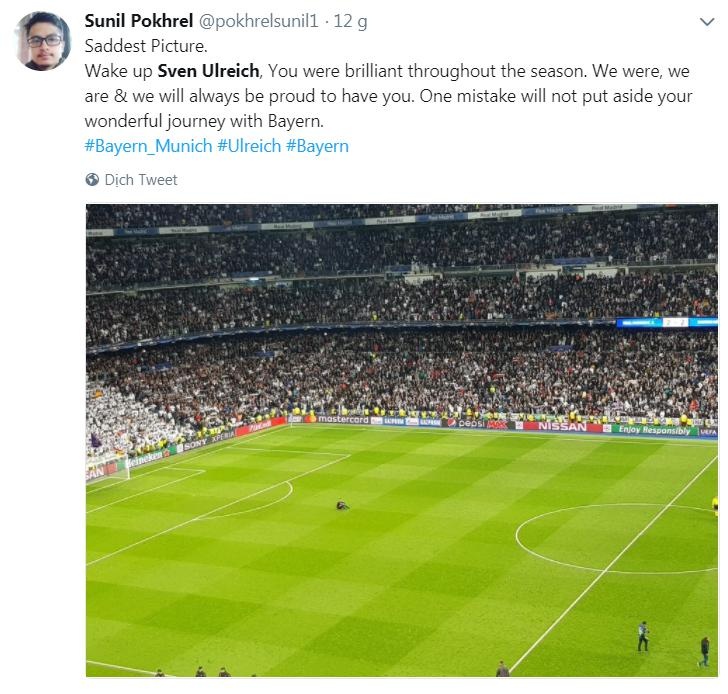Open the #Bayern_Munich hashtag
728x694 pixels.
148,146
